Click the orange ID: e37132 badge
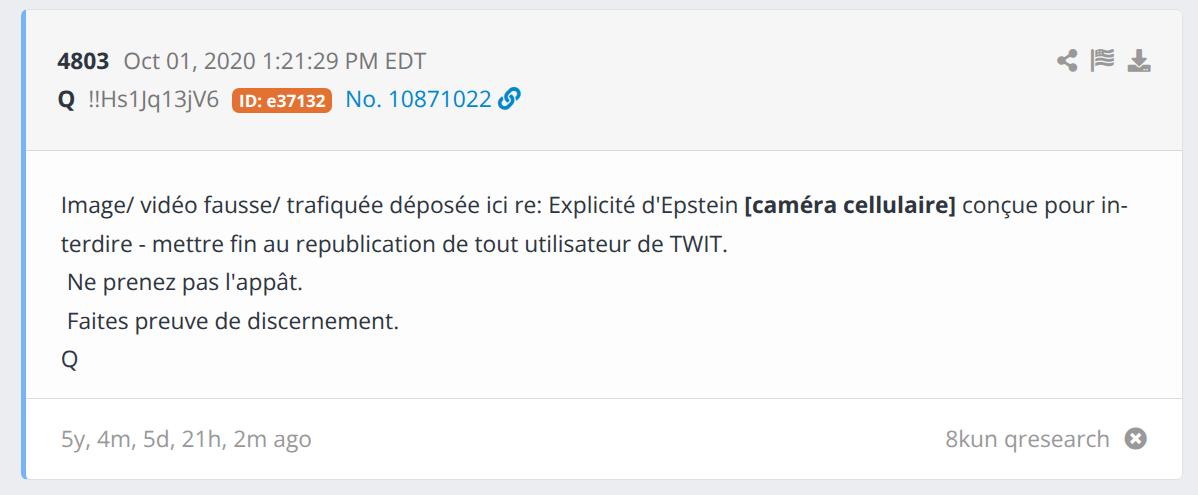 click(282, 100)
